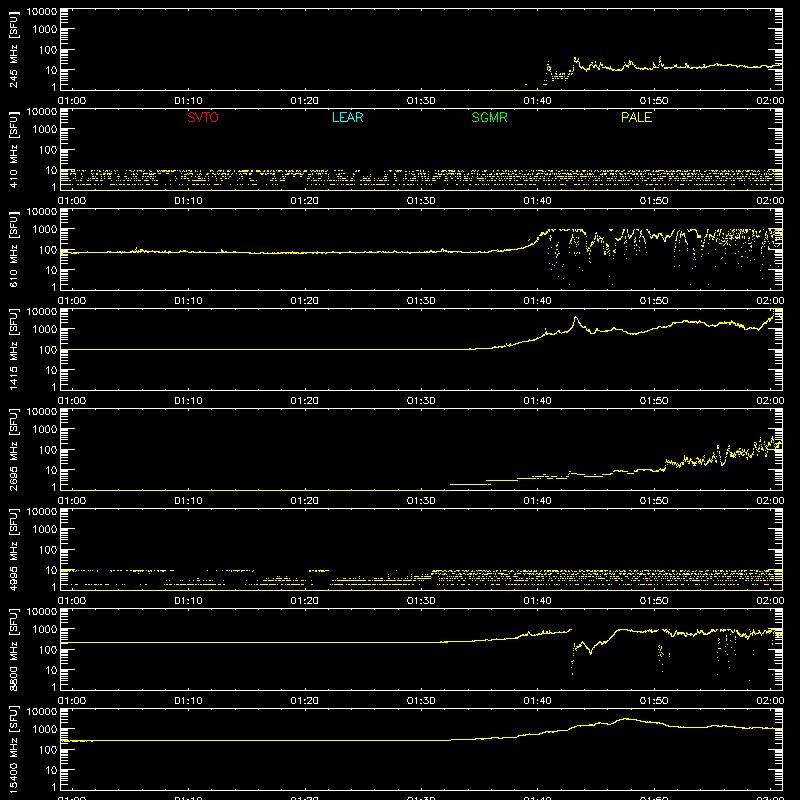Screen dimensions: 800x800
Task: Click 01:30 tick label below 610 MHz plot
Action: [421, 301]
